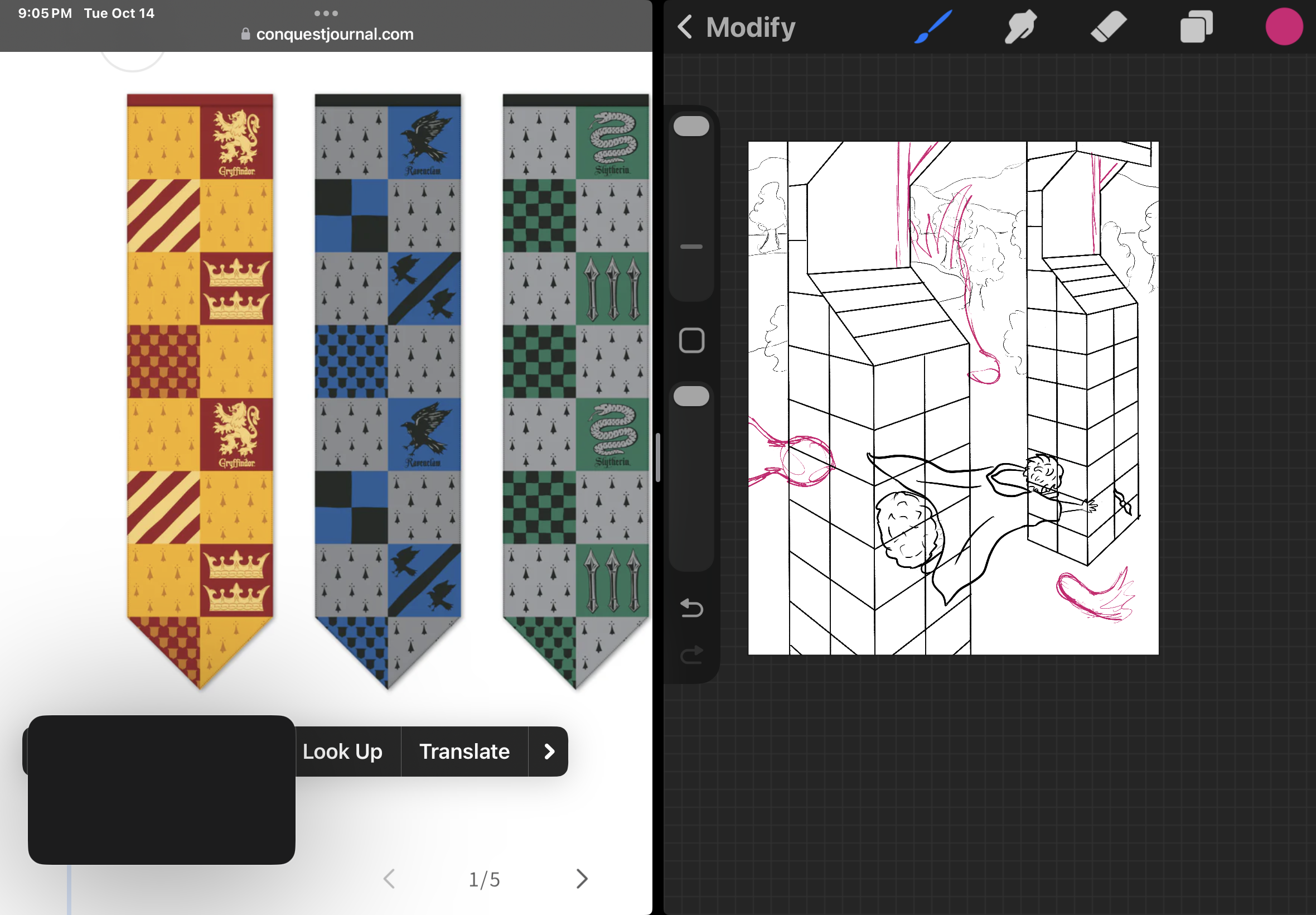
Task: Select the Slytherin bookmark image
Action: click(576, 392)
